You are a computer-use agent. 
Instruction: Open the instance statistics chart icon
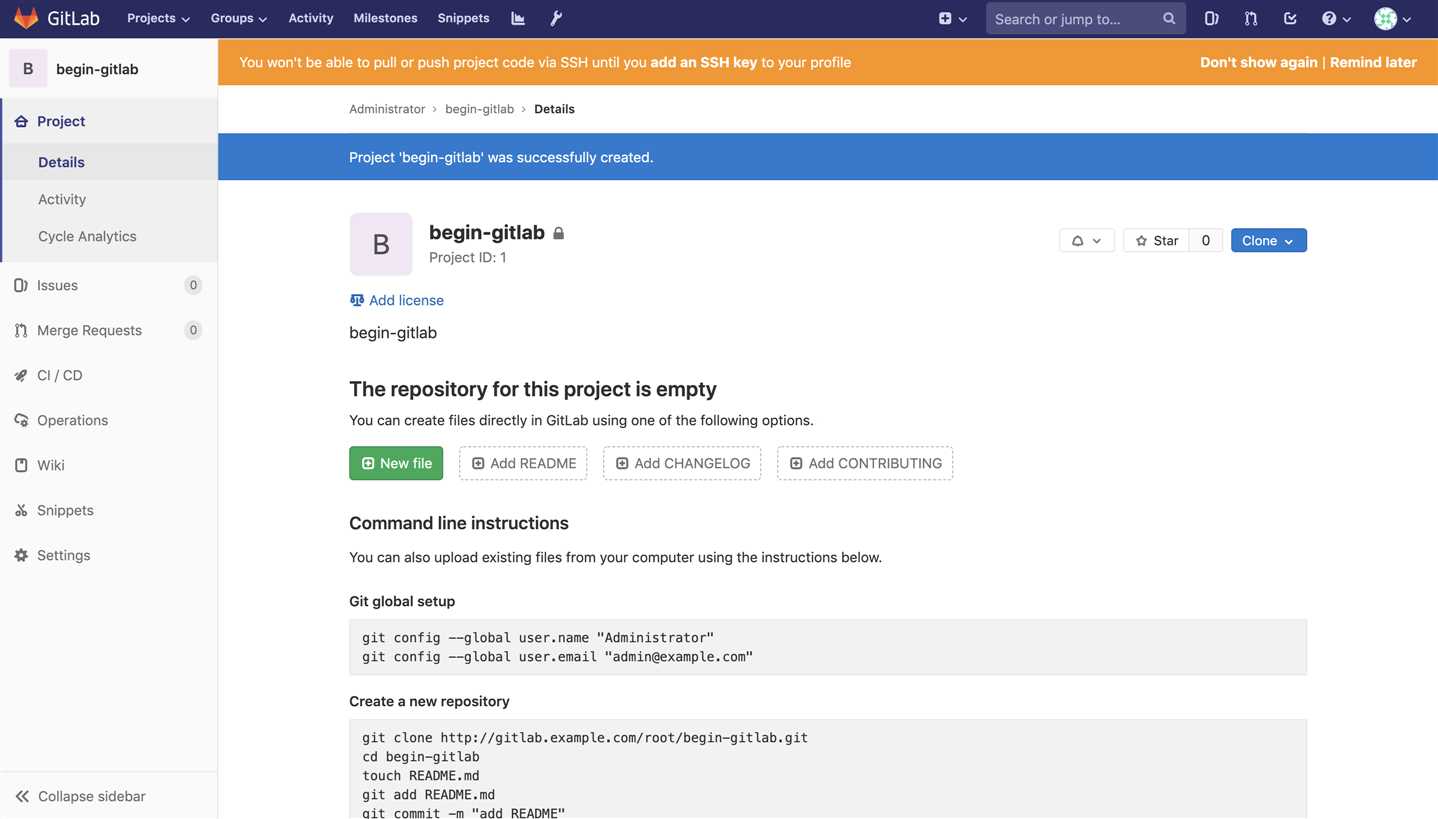click(518, 18)
